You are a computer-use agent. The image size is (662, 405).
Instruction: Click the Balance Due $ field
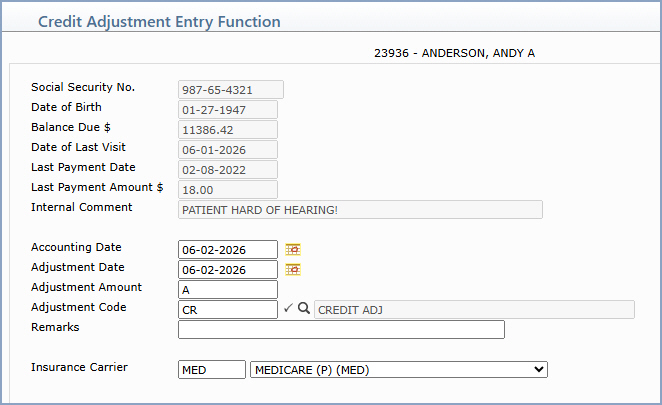228,130
